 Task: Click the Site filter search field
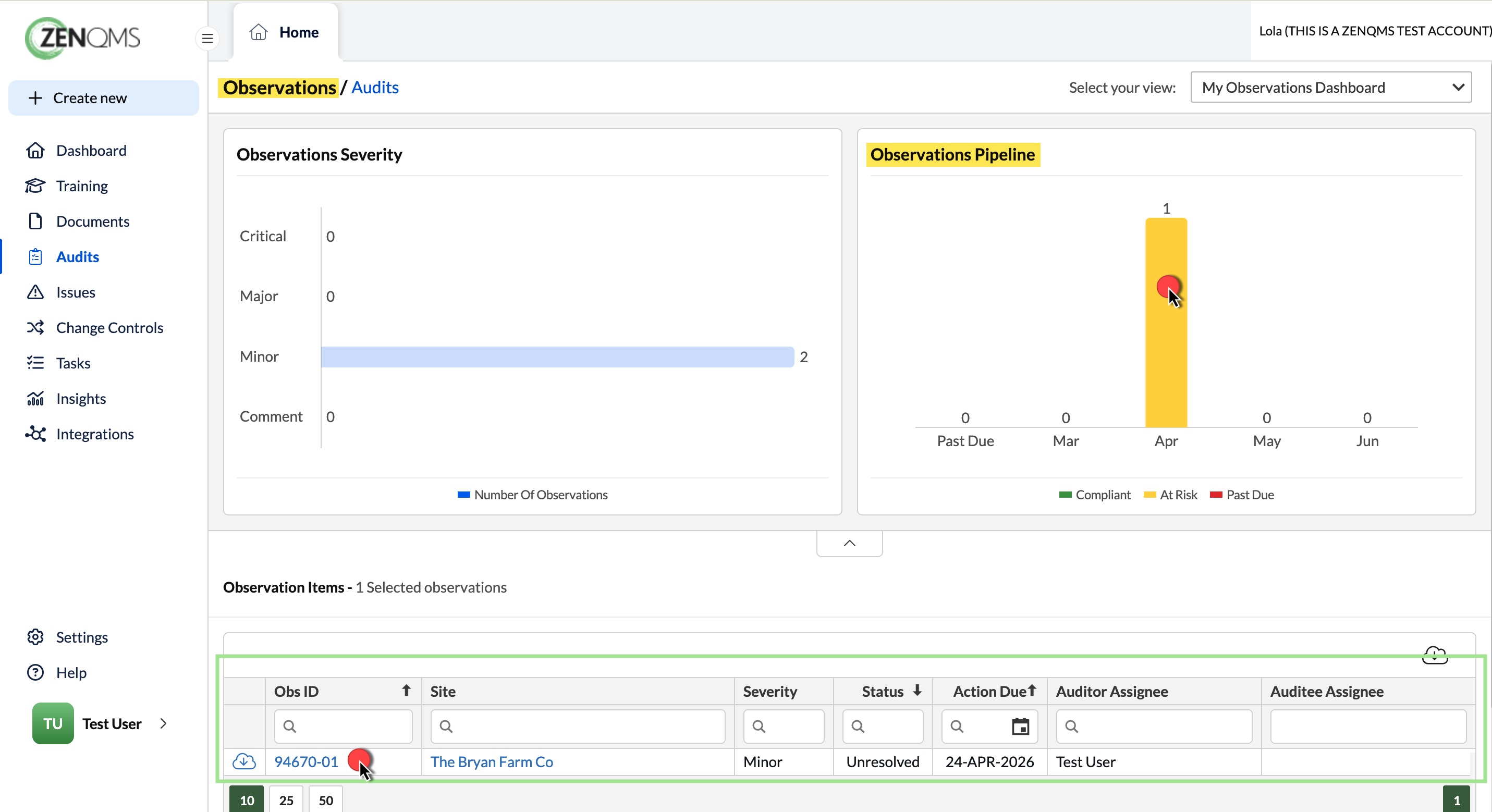tap(578, 725)
